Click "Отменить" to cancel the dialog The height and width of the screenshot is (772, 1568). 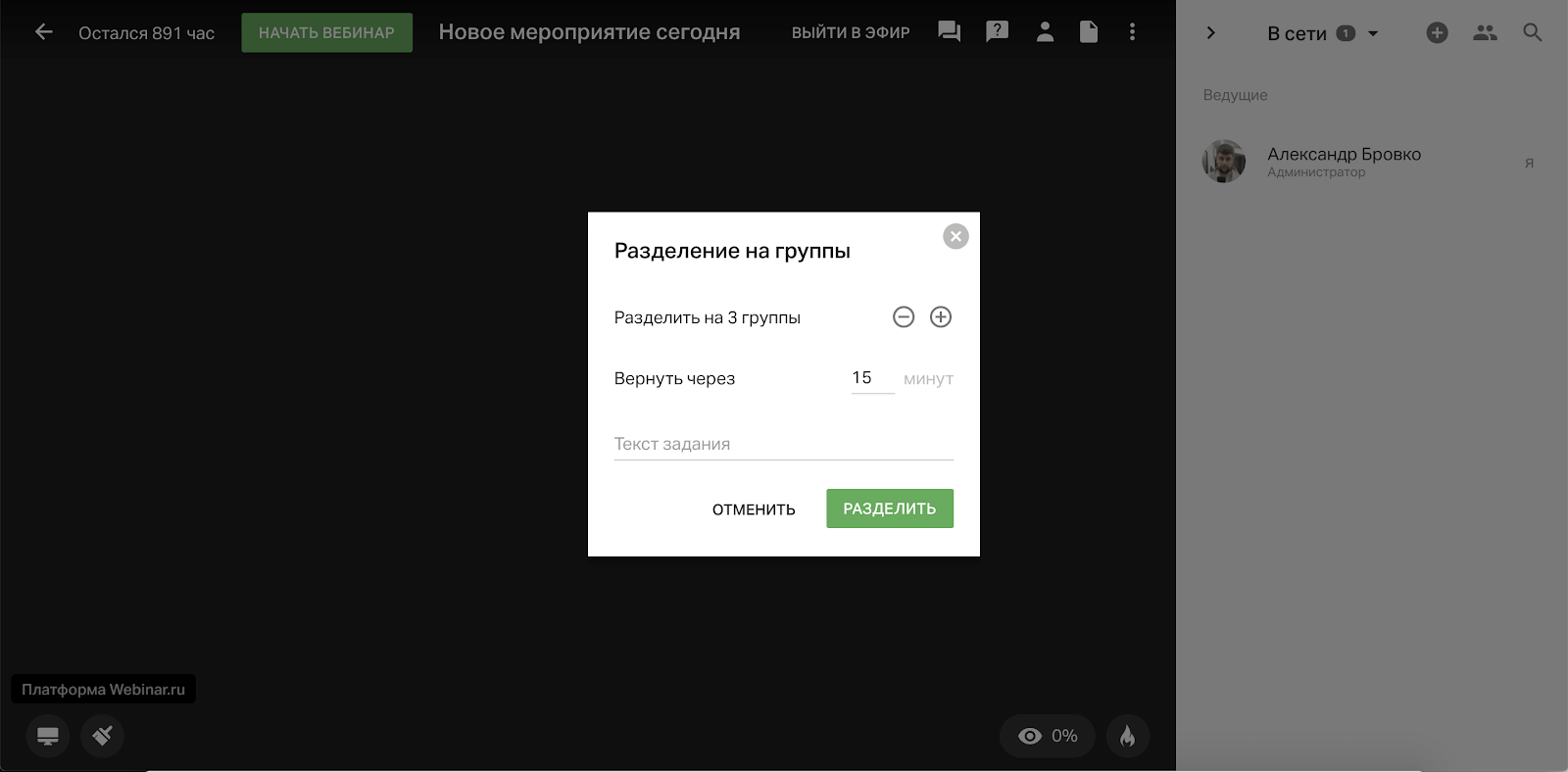754,509
